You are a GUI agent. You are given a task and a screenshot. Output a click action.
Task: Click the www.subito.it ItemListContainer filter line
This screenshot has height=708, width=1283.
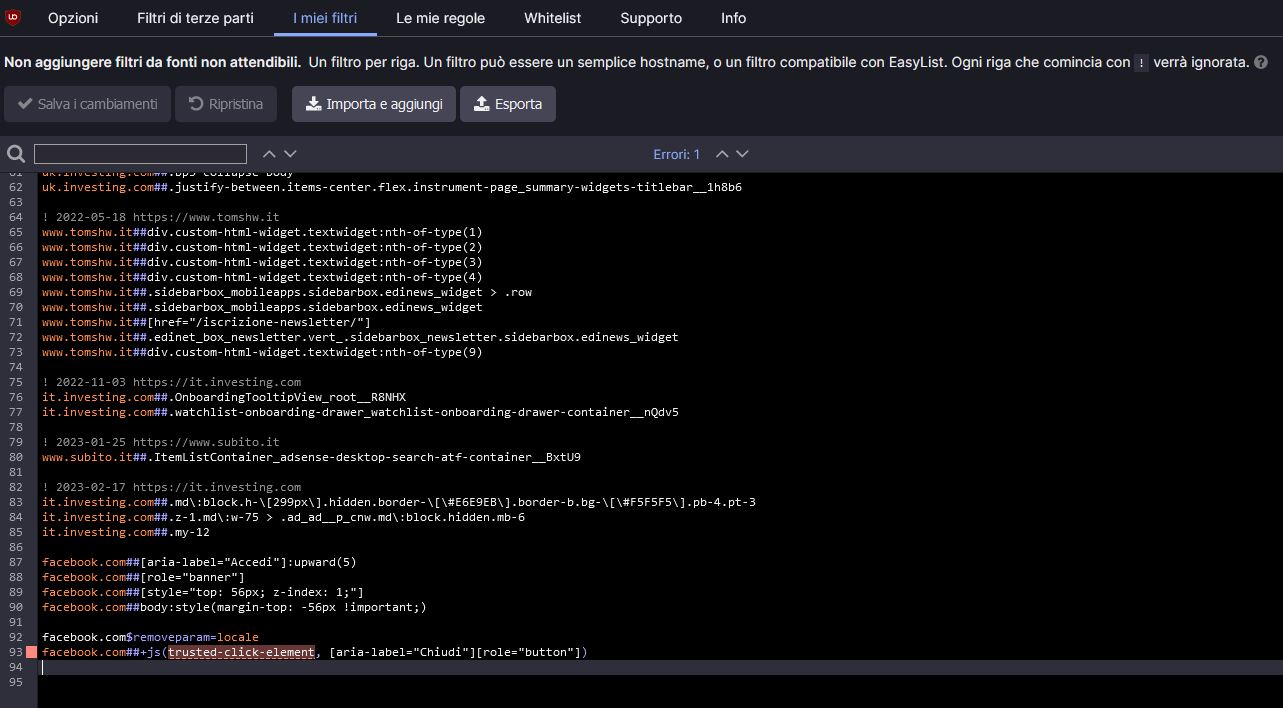coord(311,457)
